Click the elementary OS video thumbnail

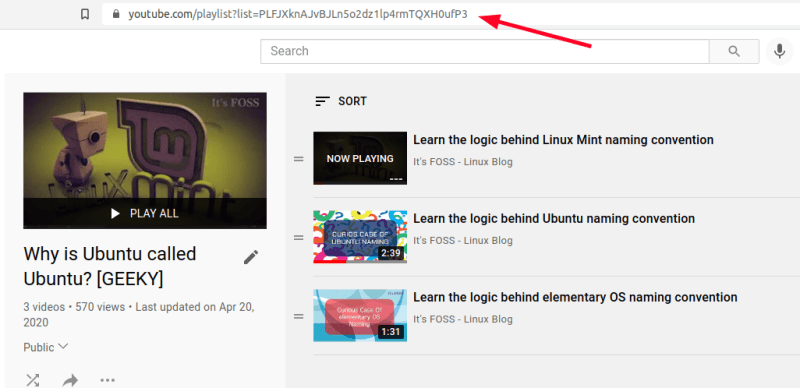tap(360, 316)
